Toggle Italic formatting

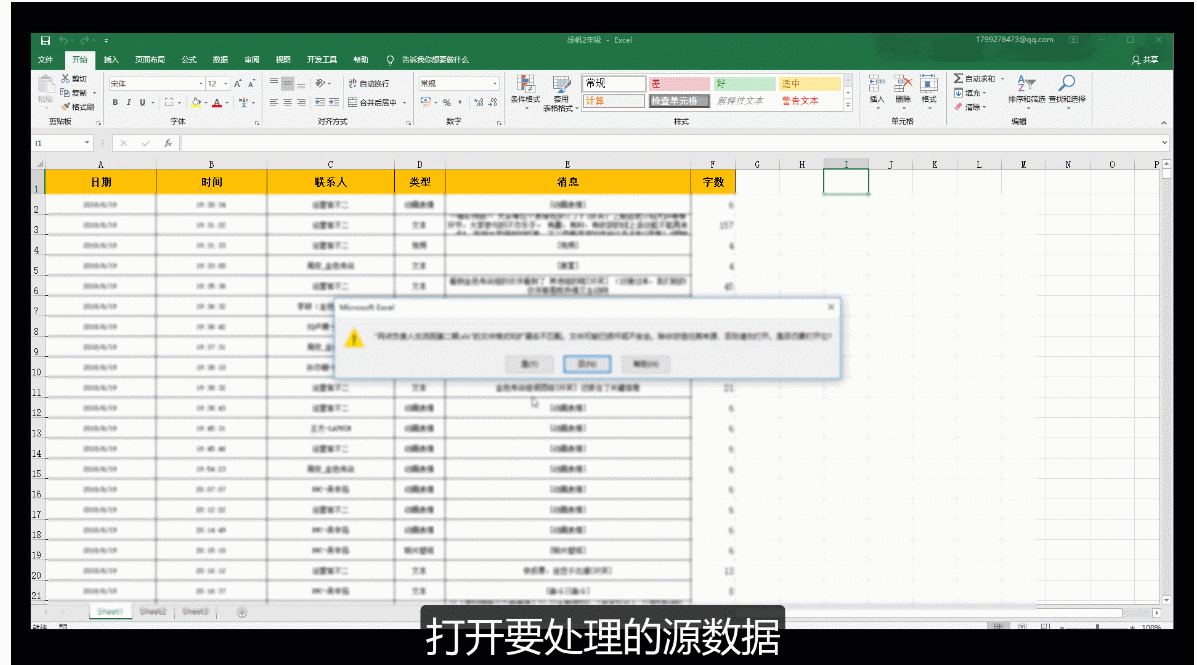[x=128, y=102]
